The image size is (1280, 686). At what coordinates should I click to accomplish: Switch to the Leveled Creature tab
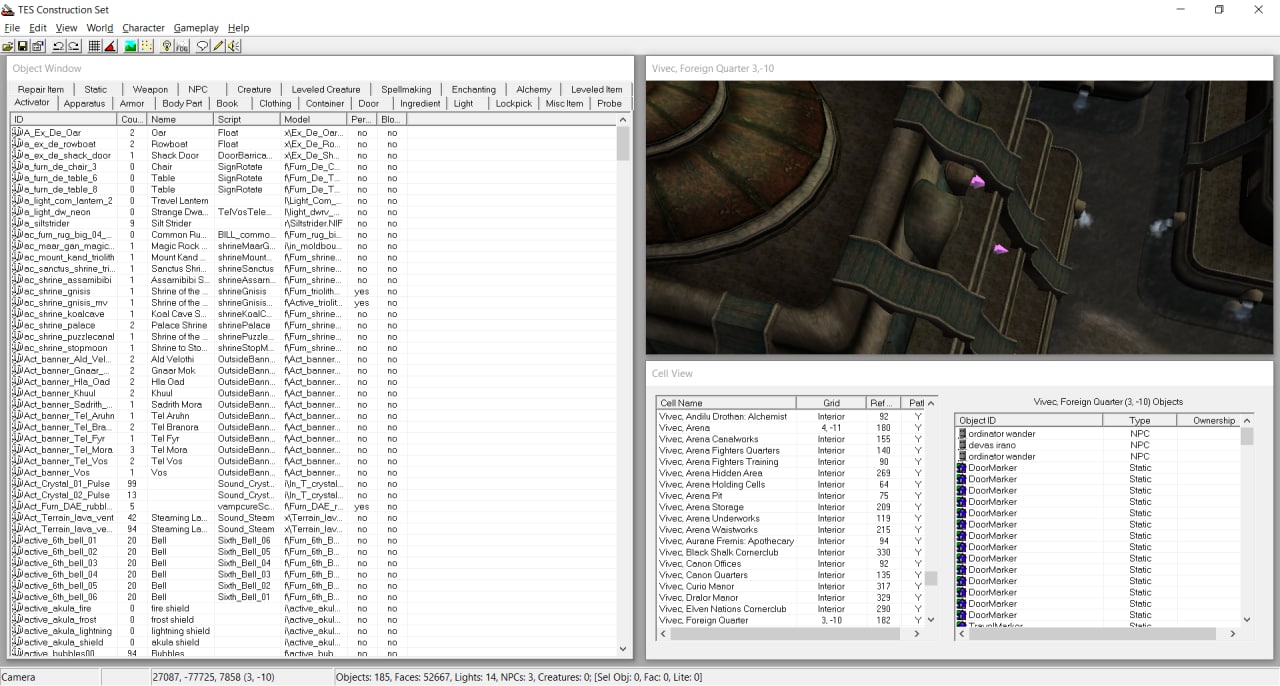(x=326, y=89)
